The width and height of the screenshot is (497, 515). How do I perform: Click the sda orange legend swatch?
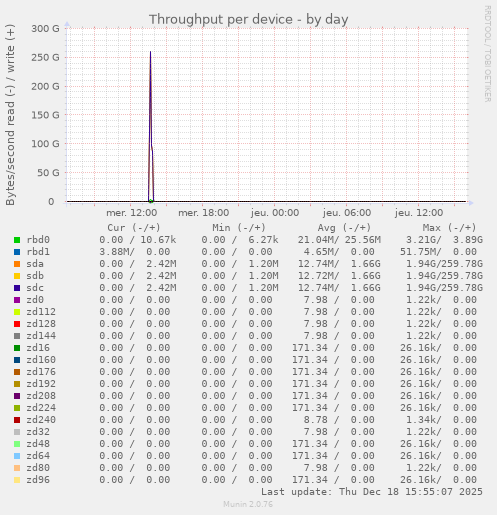(17, 264)
